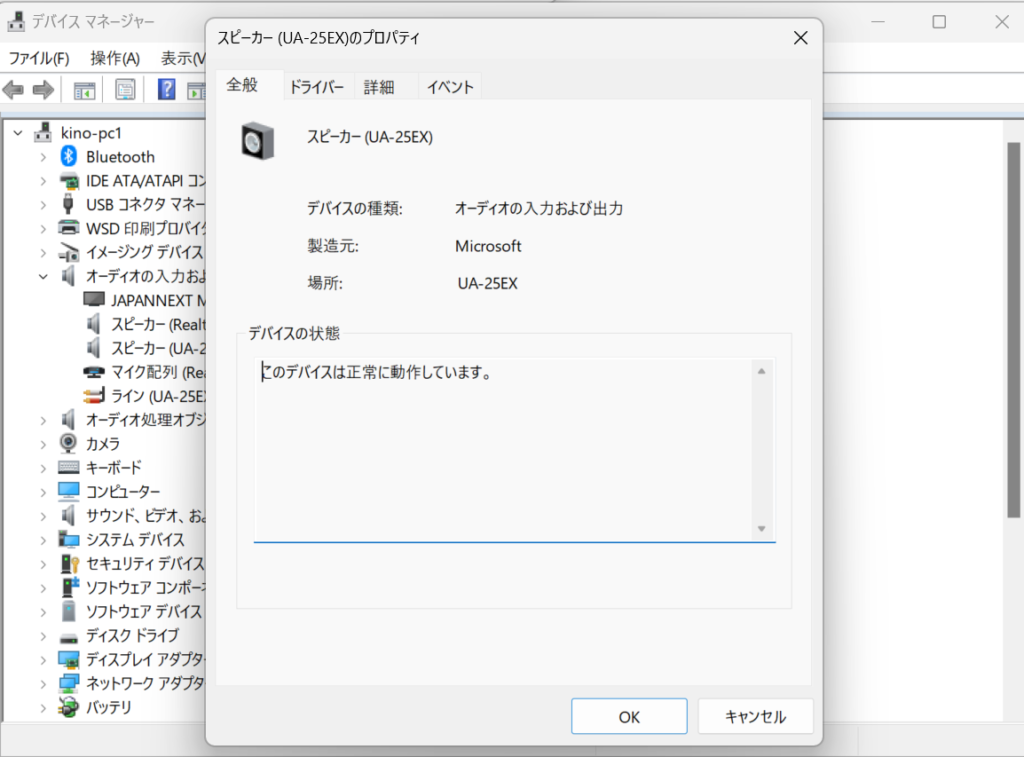Collapse the audio inputs and outputs category
The height and width of the screenshot is (757, 1024).
point(43,277)
